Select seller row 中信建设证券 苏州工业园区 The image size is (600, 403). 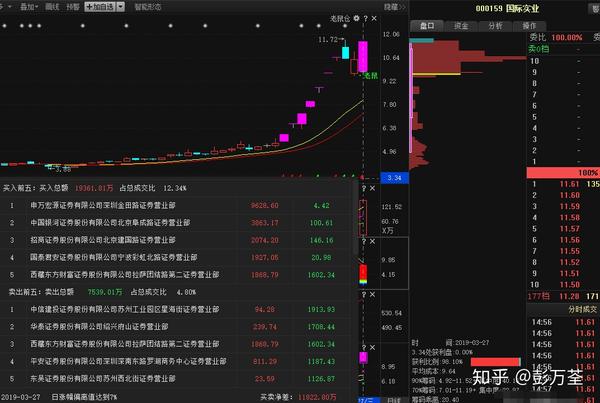176,309
